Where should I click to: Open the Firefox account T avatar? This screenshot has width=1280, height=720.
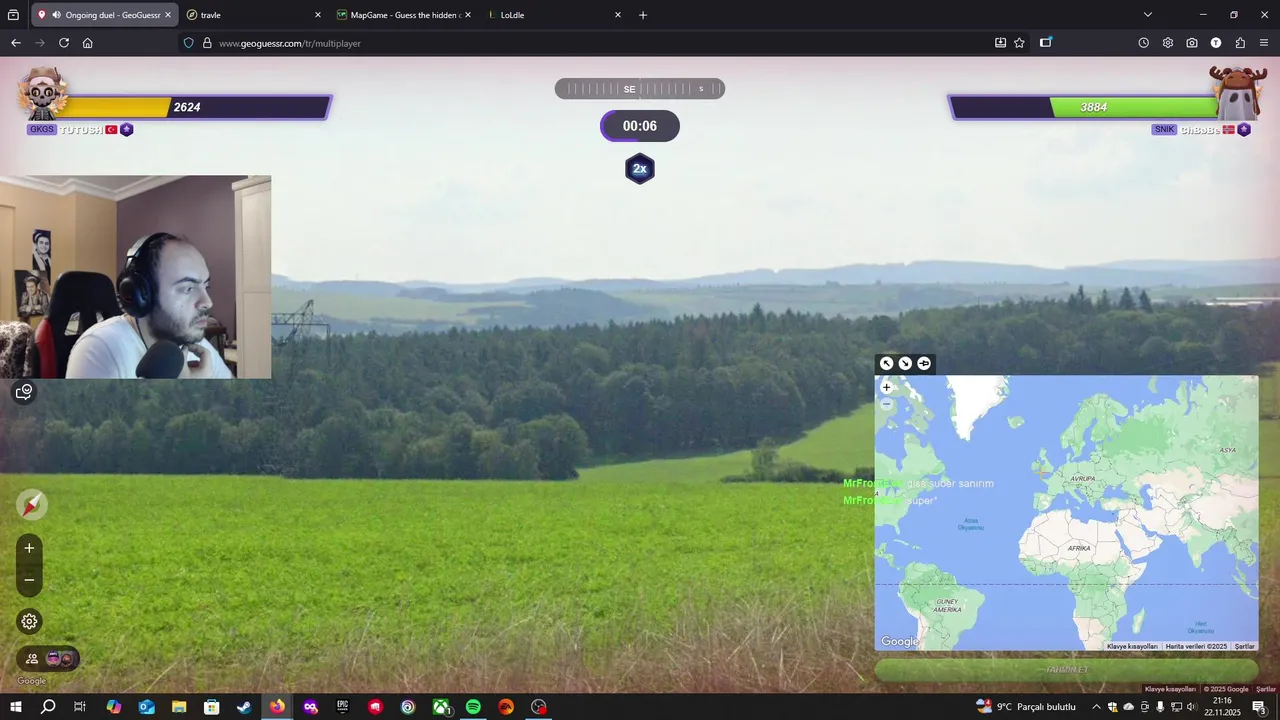click(1216, 43)
